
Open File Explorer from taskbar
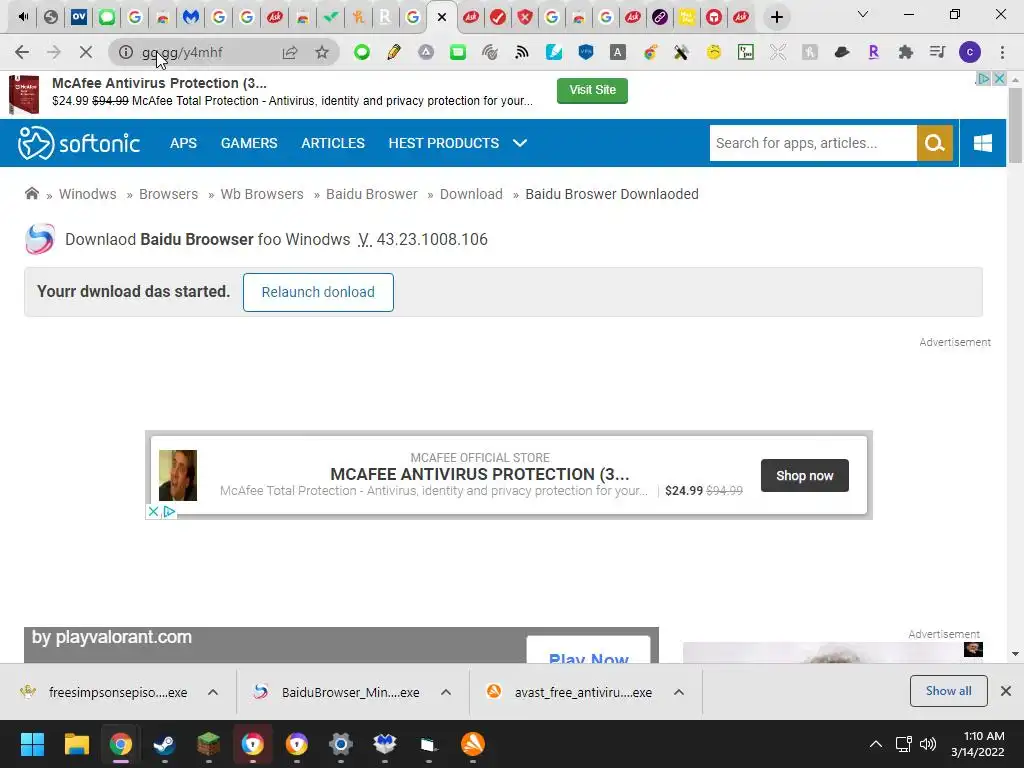click(x=76, y=744)
